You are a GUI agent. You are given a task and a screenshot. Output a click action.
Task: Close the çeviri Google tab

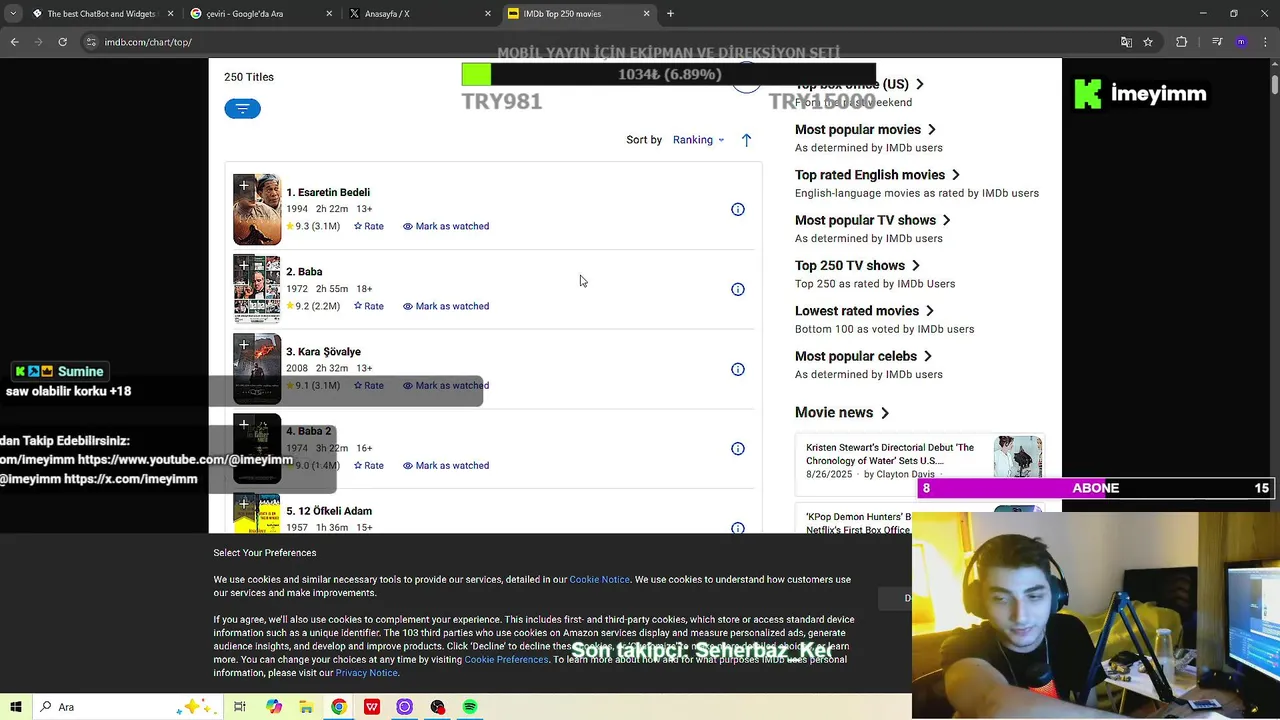tap(329, 14)
